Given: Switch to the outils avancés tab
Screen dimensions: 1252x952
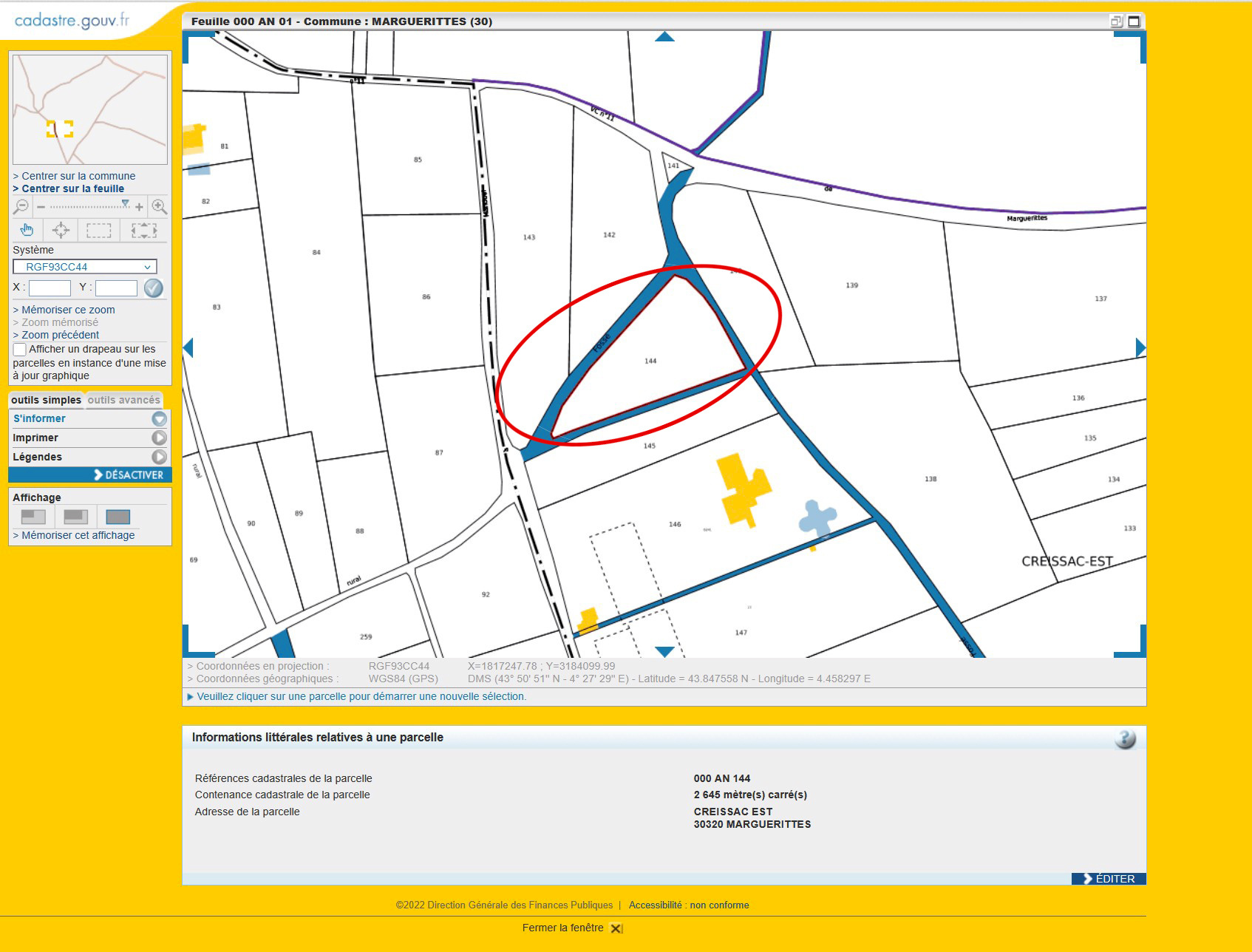Looking at the screenshot, I should click(x=123, y=400).
